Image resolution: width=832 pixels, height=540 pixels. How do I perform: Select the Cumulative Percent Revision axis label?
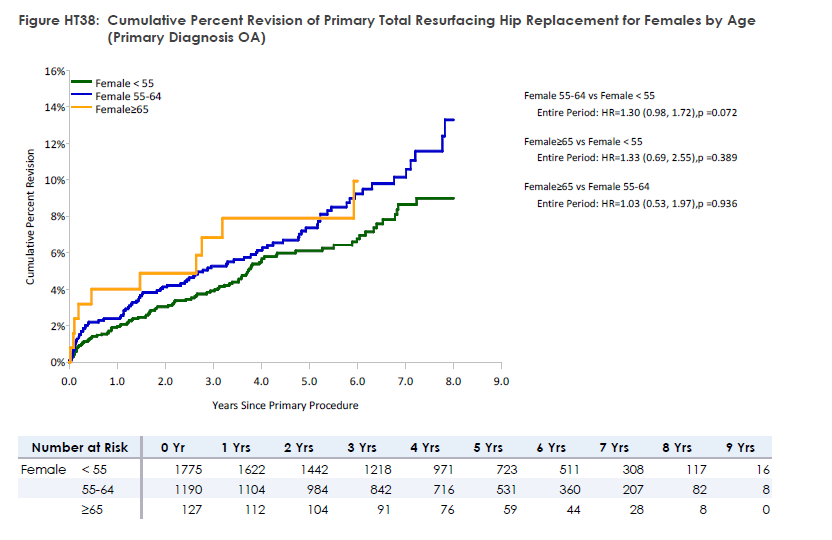pos(31,217)
